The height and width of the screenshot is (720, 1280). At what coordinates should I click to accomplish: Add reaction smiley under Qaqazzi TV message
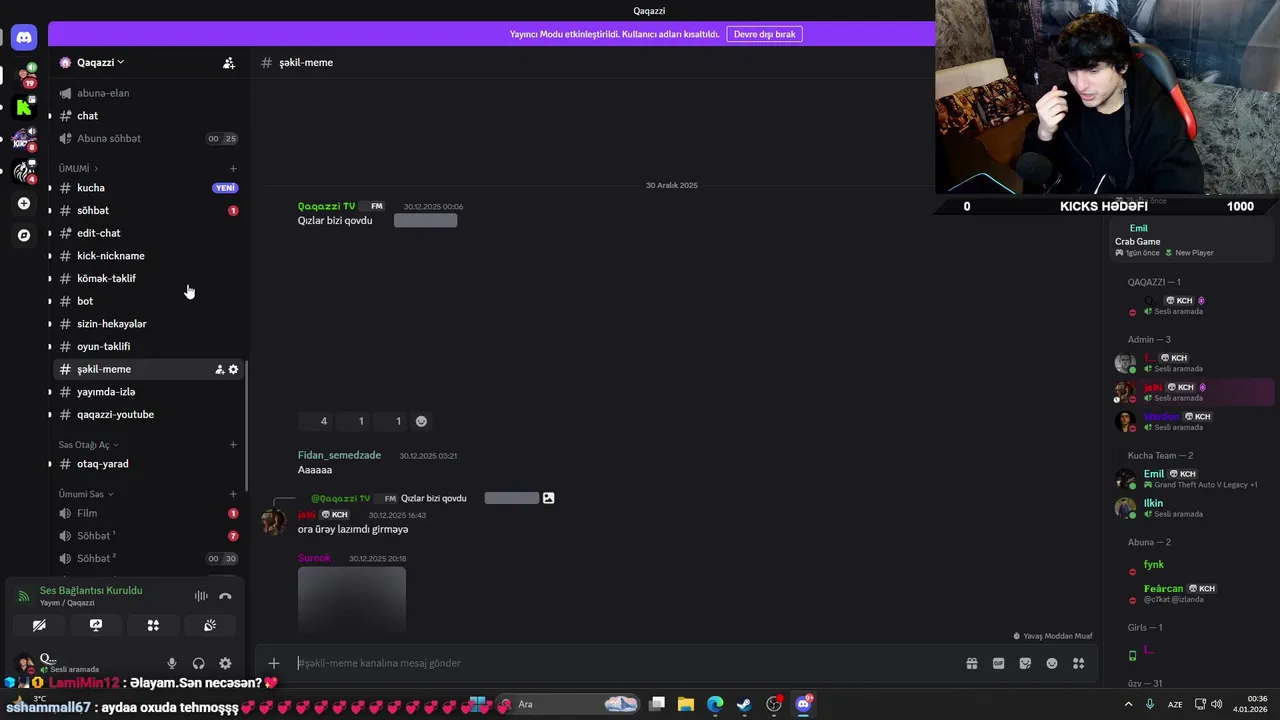(x=421, y=421)
